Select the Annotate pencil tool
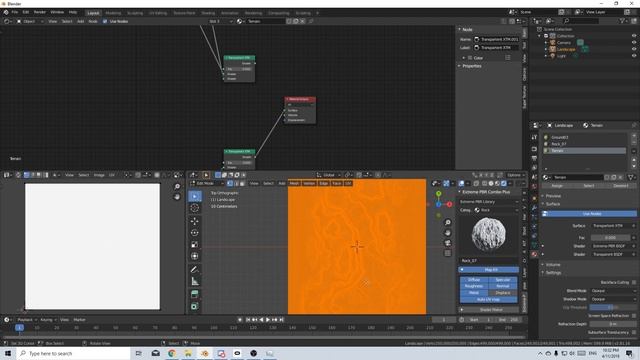Screen dimensions: 640x360 [x=195, y=269]
